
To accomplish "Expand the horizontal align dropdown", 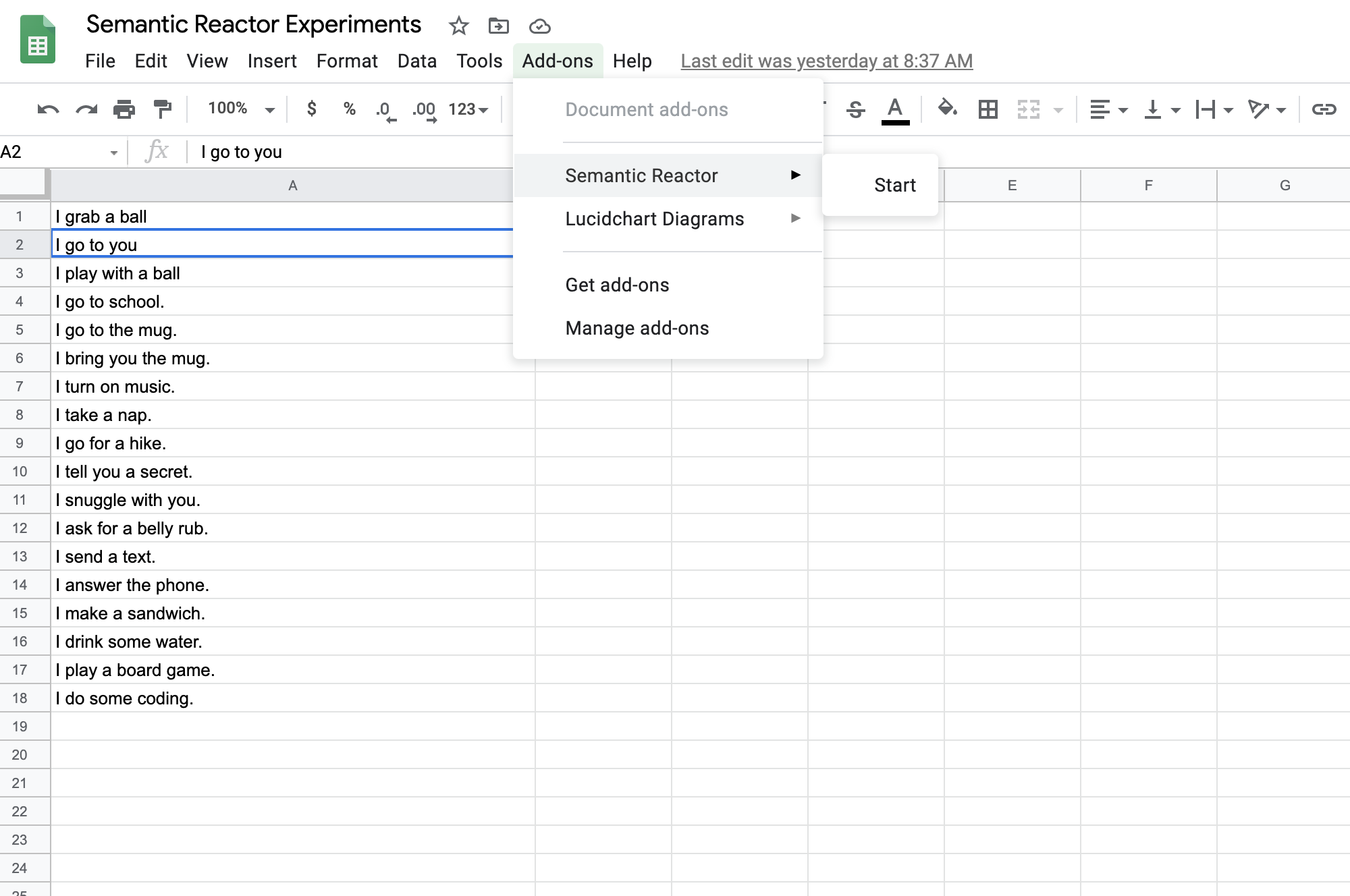I will [x=1123, y=109].
